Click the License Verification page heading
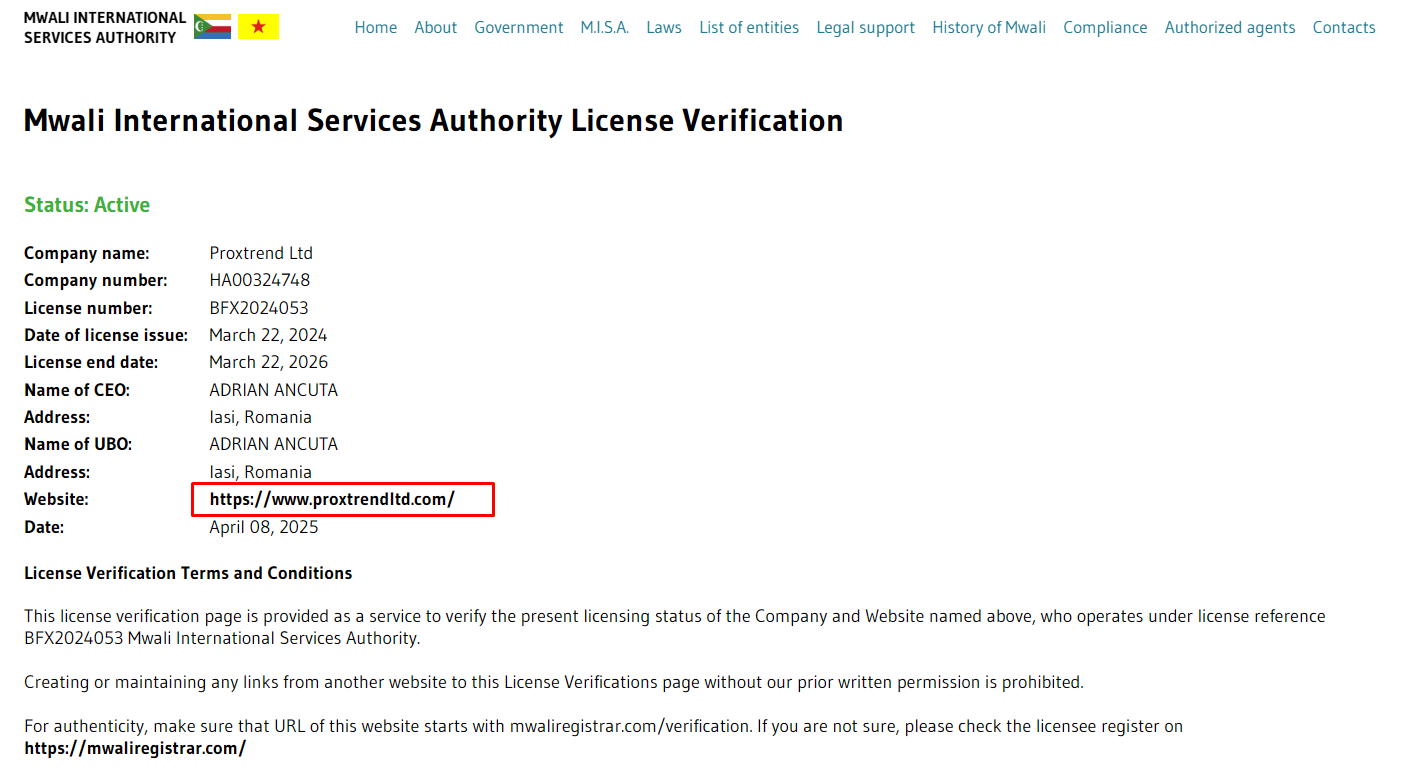The width and height of the screenshot is (1405, 770). coord(433,121)
